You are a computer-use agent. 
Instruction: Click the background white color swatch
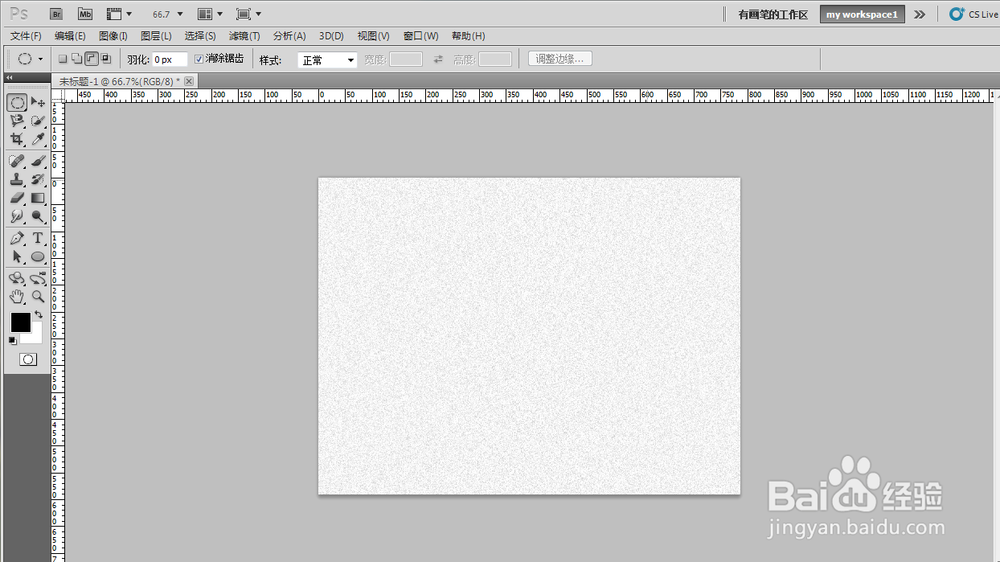point(34,336)
